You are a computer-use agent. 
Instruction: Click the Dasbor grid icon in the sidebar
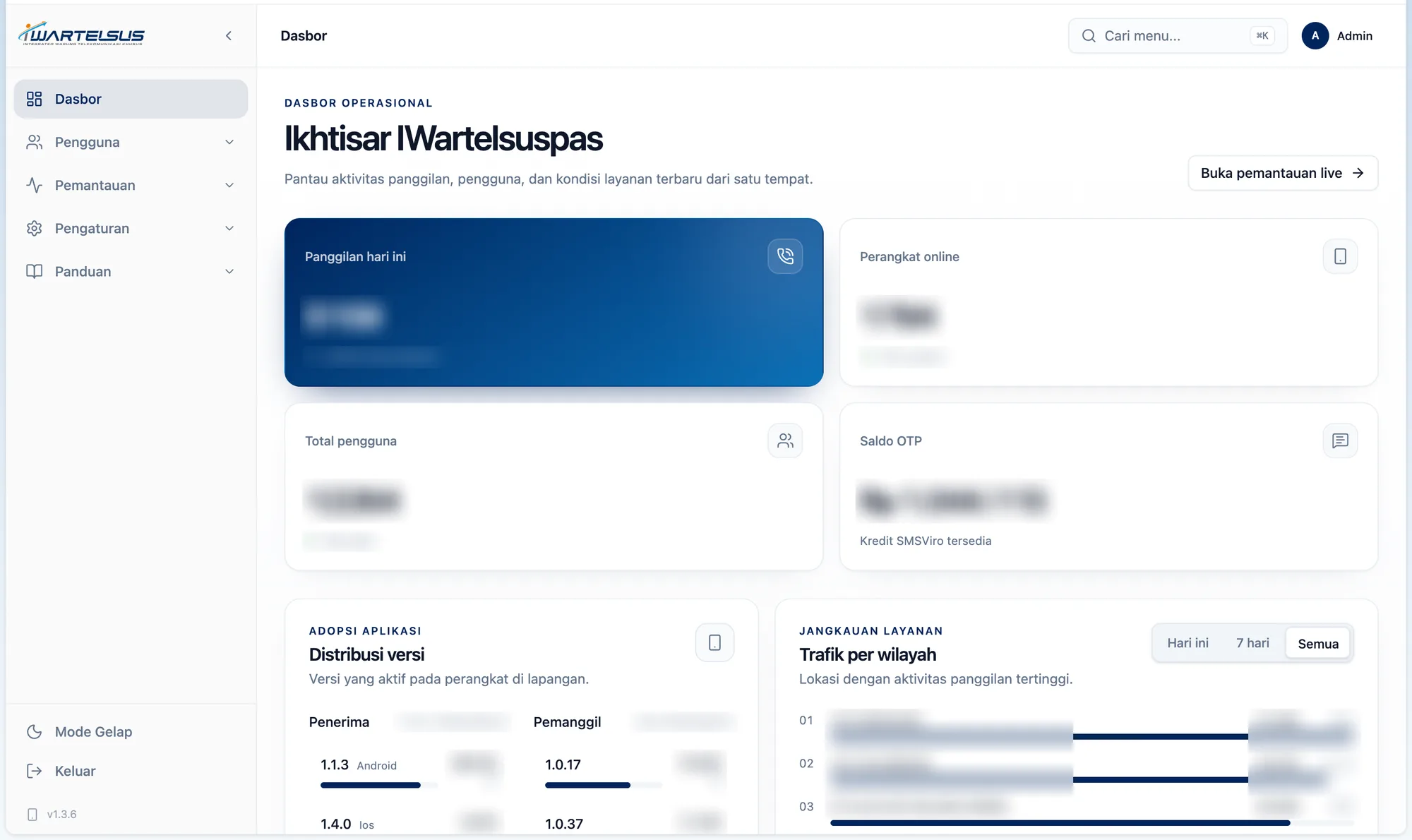pyautogui.click(x=34, y=99)
